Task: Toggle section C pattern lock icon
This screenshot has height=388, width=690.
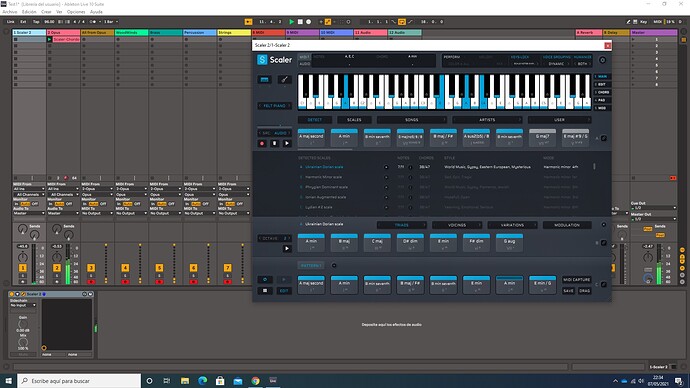Action: click(x=604, y=285)
